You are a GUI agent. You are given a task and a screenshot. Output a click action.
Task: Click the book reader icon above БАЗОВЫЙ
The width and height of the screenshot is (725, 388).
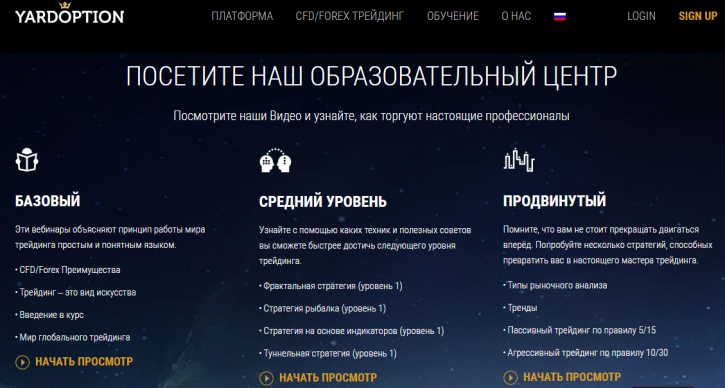point(27,160)
